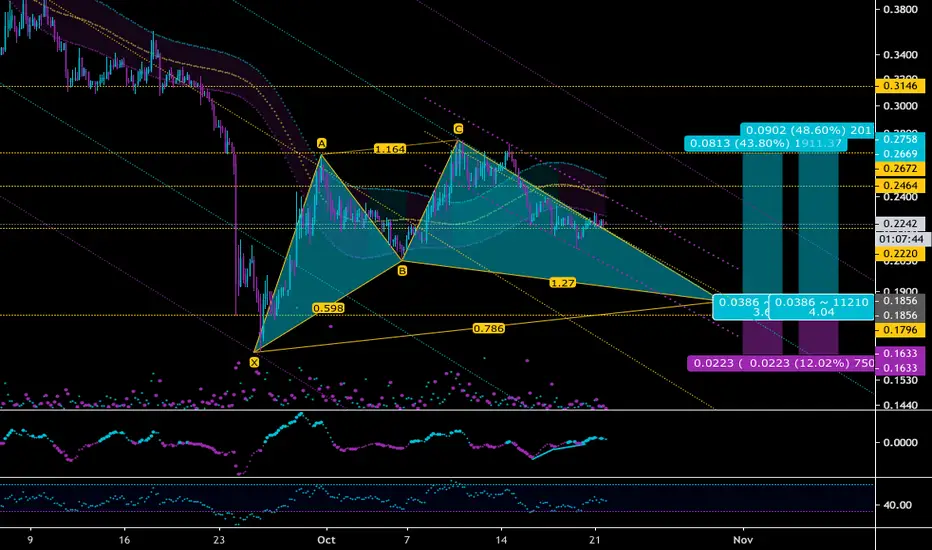932x550 pixels.
Task: Click the 0.2758 cyan price tag
Action: tap(900, 139)
